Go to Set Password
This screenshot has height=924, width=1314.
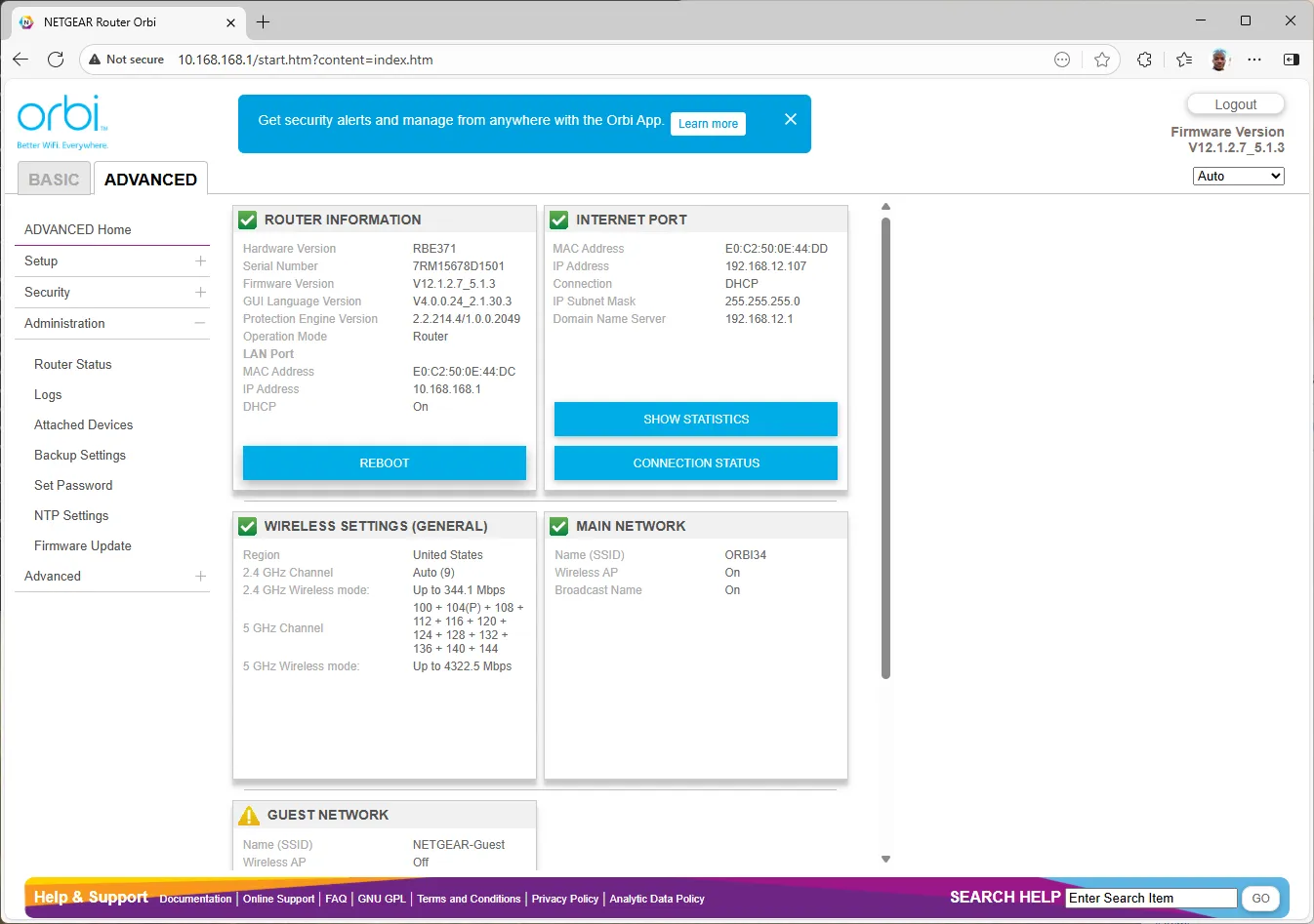(x=73, y=485)
